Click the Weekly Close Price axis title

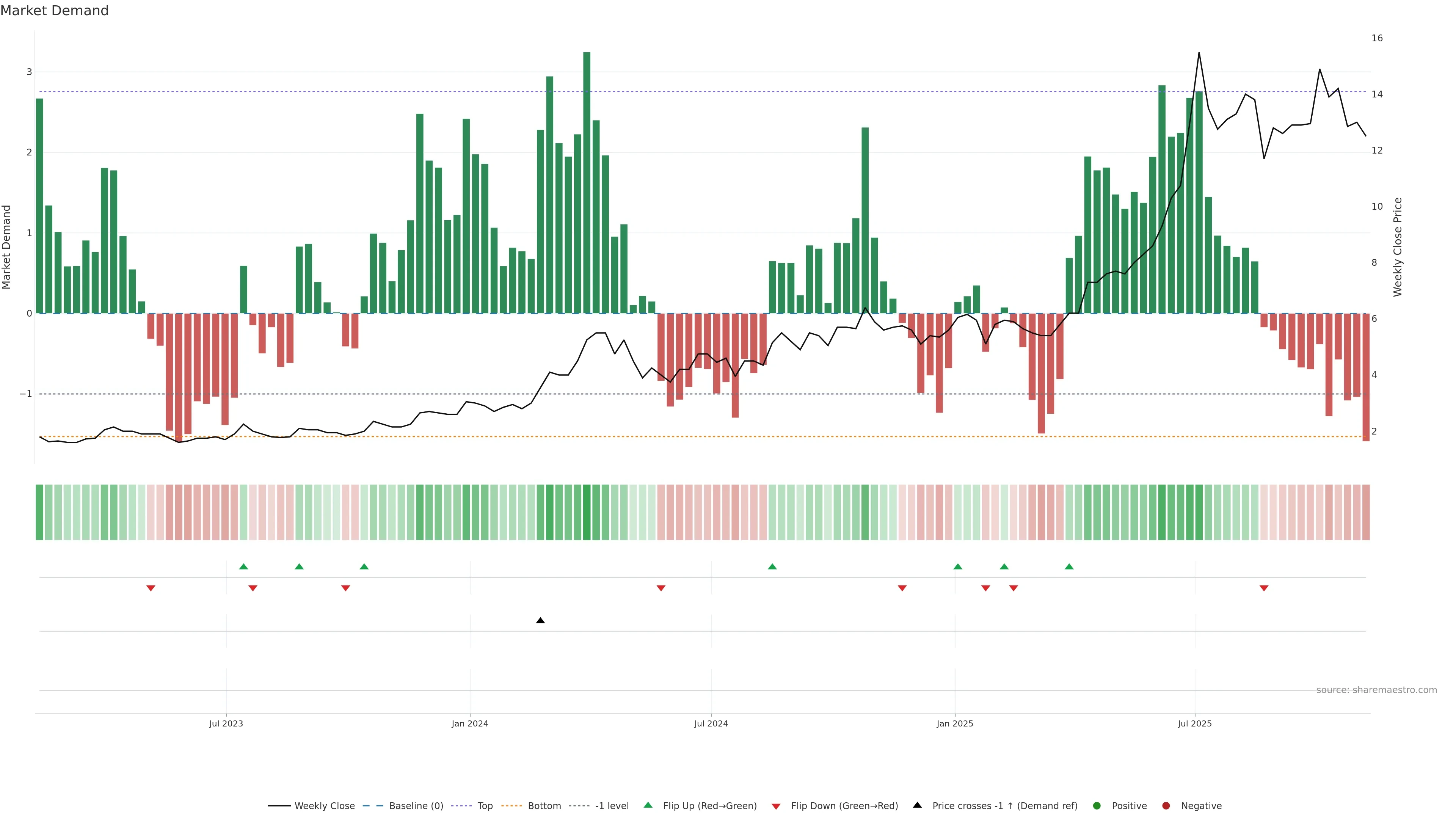tap(1397, 247)
